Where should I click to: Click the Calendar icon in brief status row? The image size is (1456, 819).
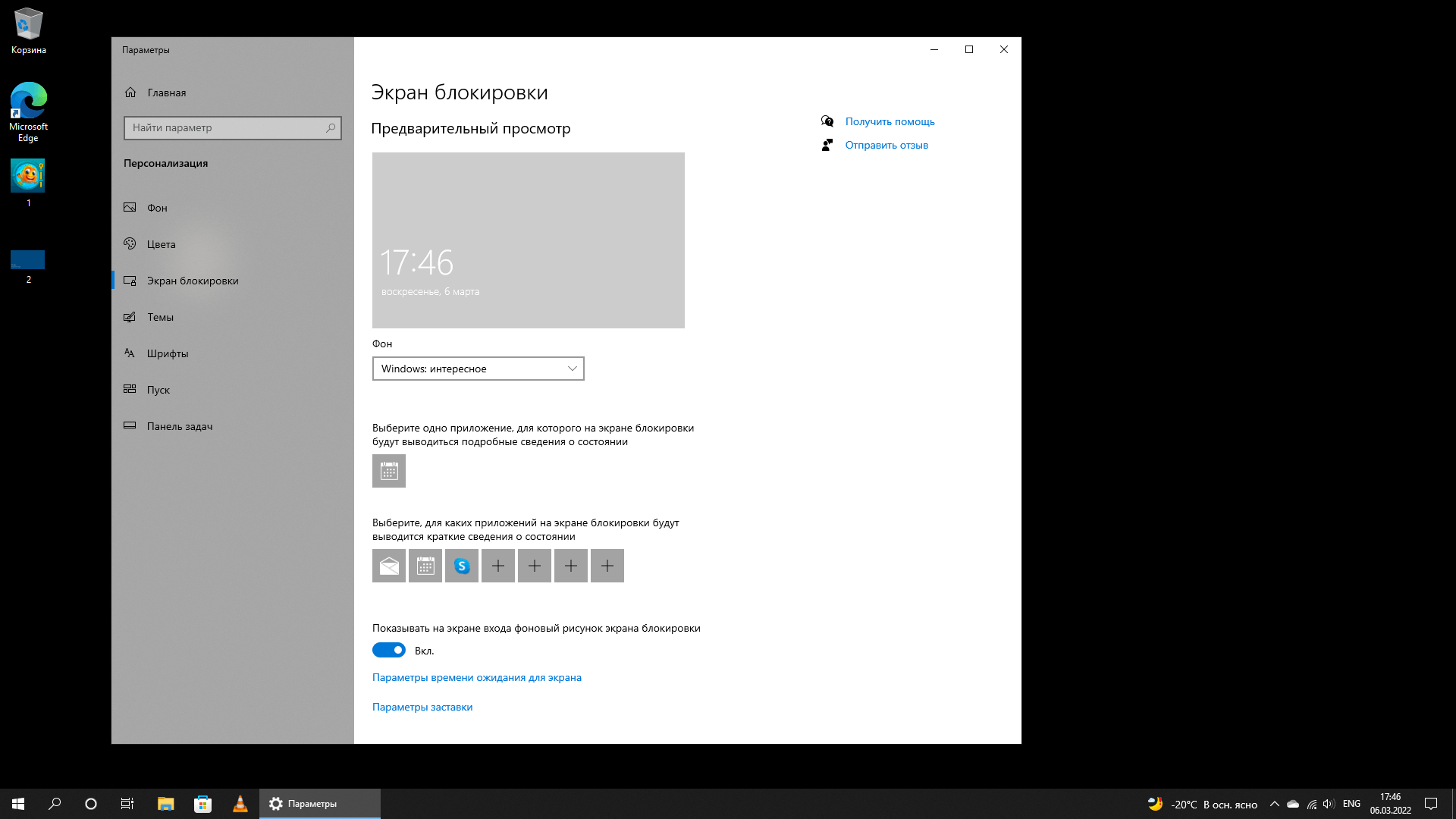425,565
